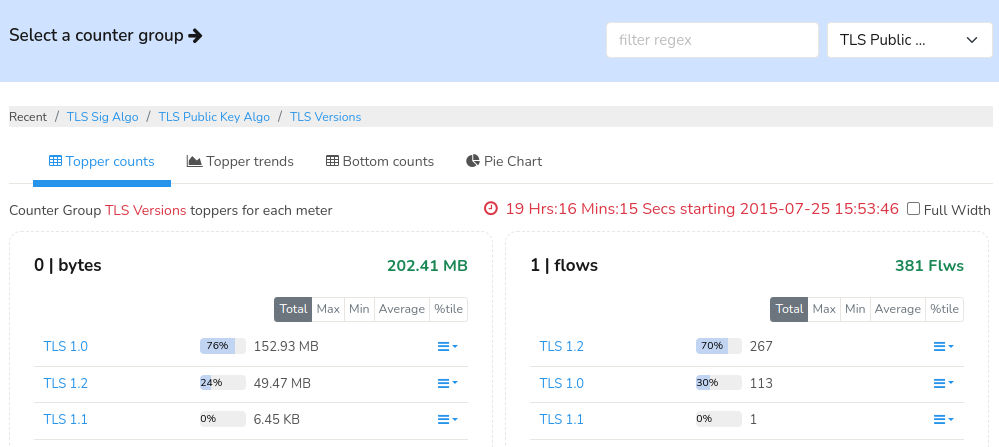Click the 113 flows value
Viewport: 999px width, 447px height.
[761, 383]
